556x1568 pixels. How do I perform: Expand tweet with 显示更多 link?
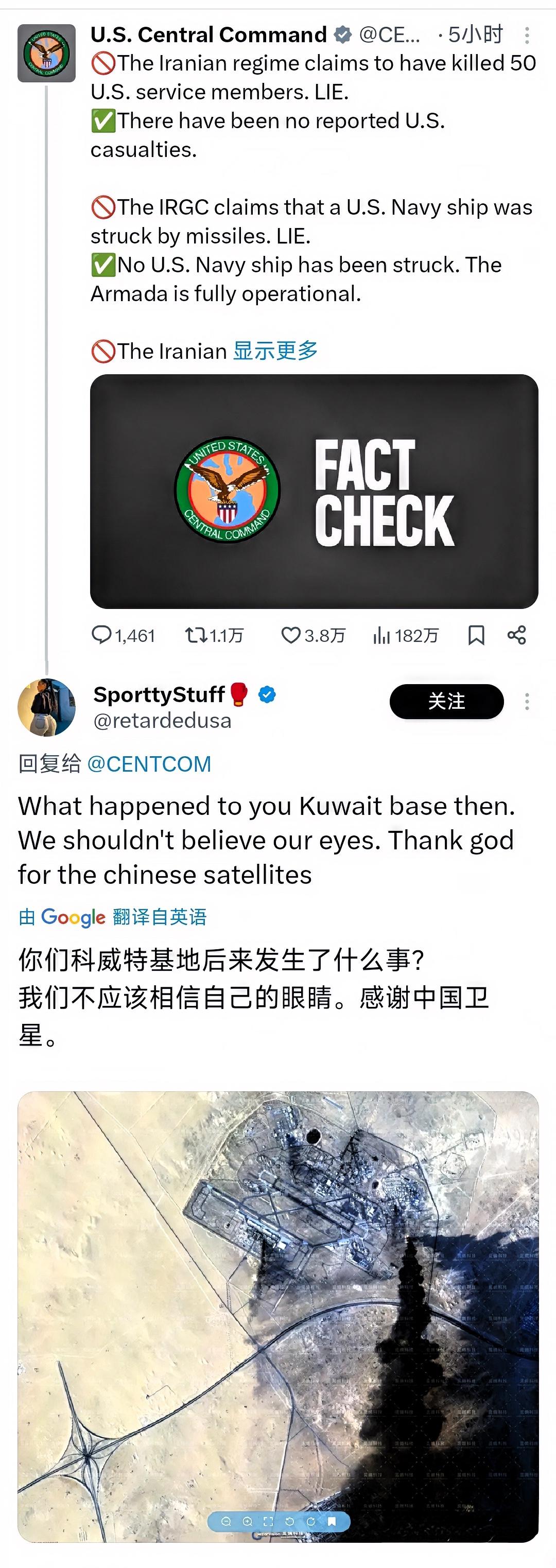pyautogui.click(x=276, y=351)
